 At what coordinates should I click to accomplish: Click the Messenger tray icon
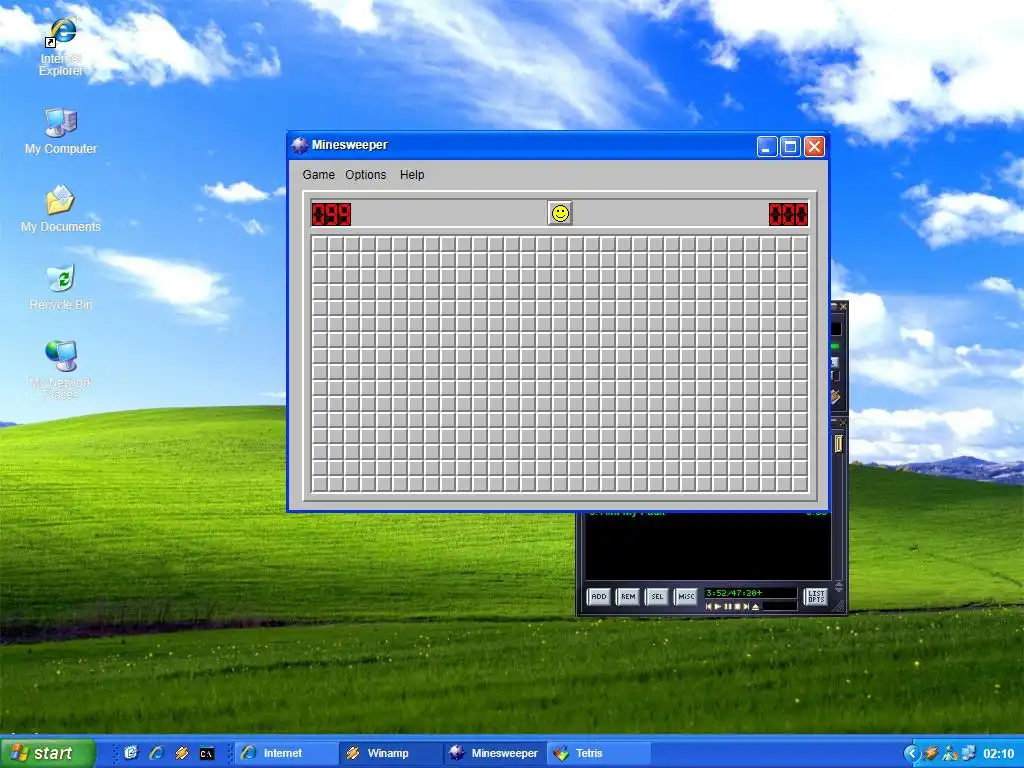(950, 754)
